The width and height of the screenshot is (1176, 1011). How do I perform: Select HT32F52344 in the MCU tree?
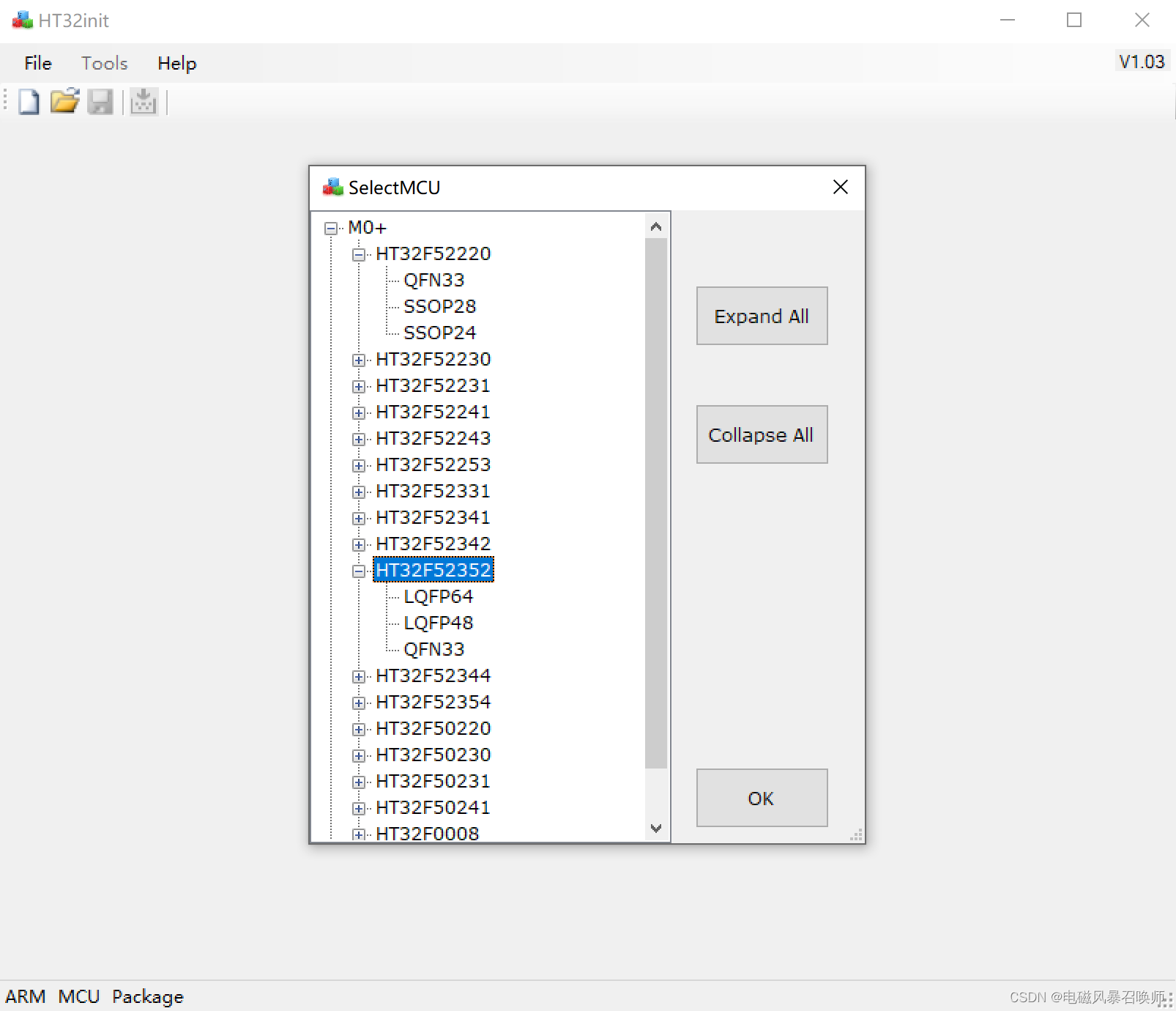[433, 675]
